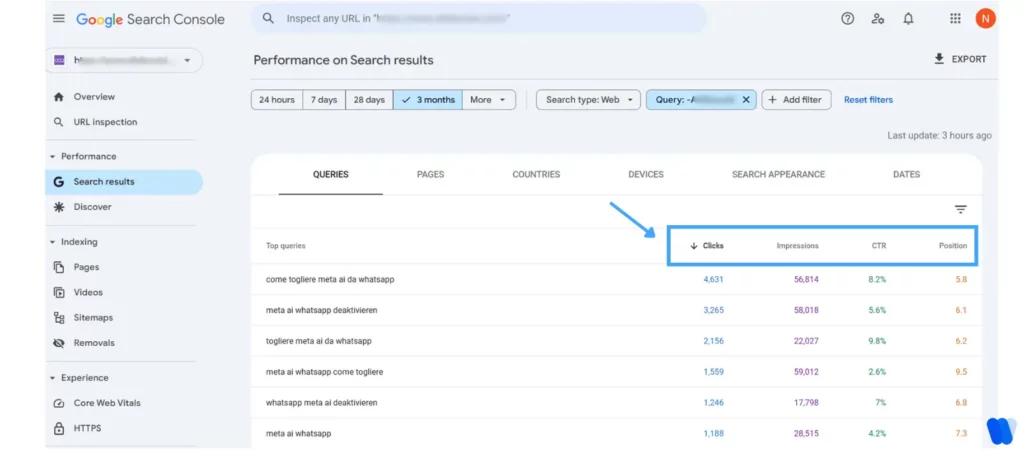Viewport: 1024px width, 451px height.
Task: Click query 'come togliere meta ai da whatsapp'
Action: pyautogui.click(x=330, y=279)
